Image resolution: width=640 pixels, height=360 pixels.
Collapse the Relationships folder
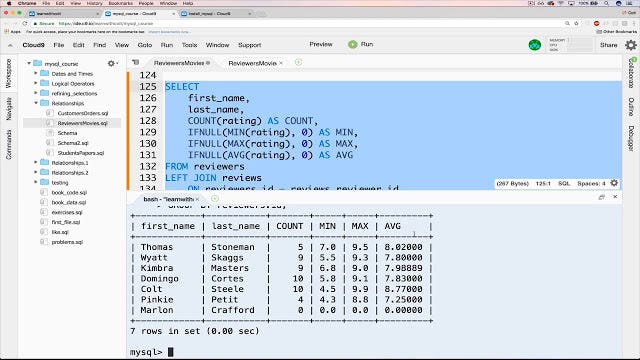36,103
